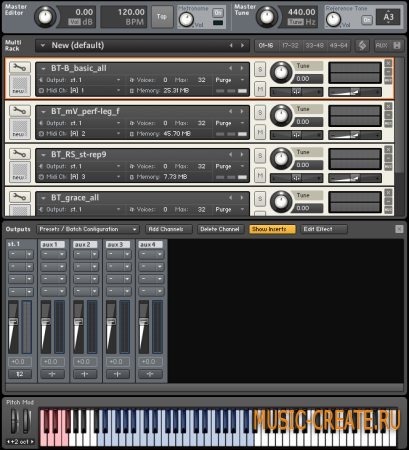The width and height of the screenshot is (409, 450).
Task: Select the 17-32 rack page tab
Action: pos(290,45)
